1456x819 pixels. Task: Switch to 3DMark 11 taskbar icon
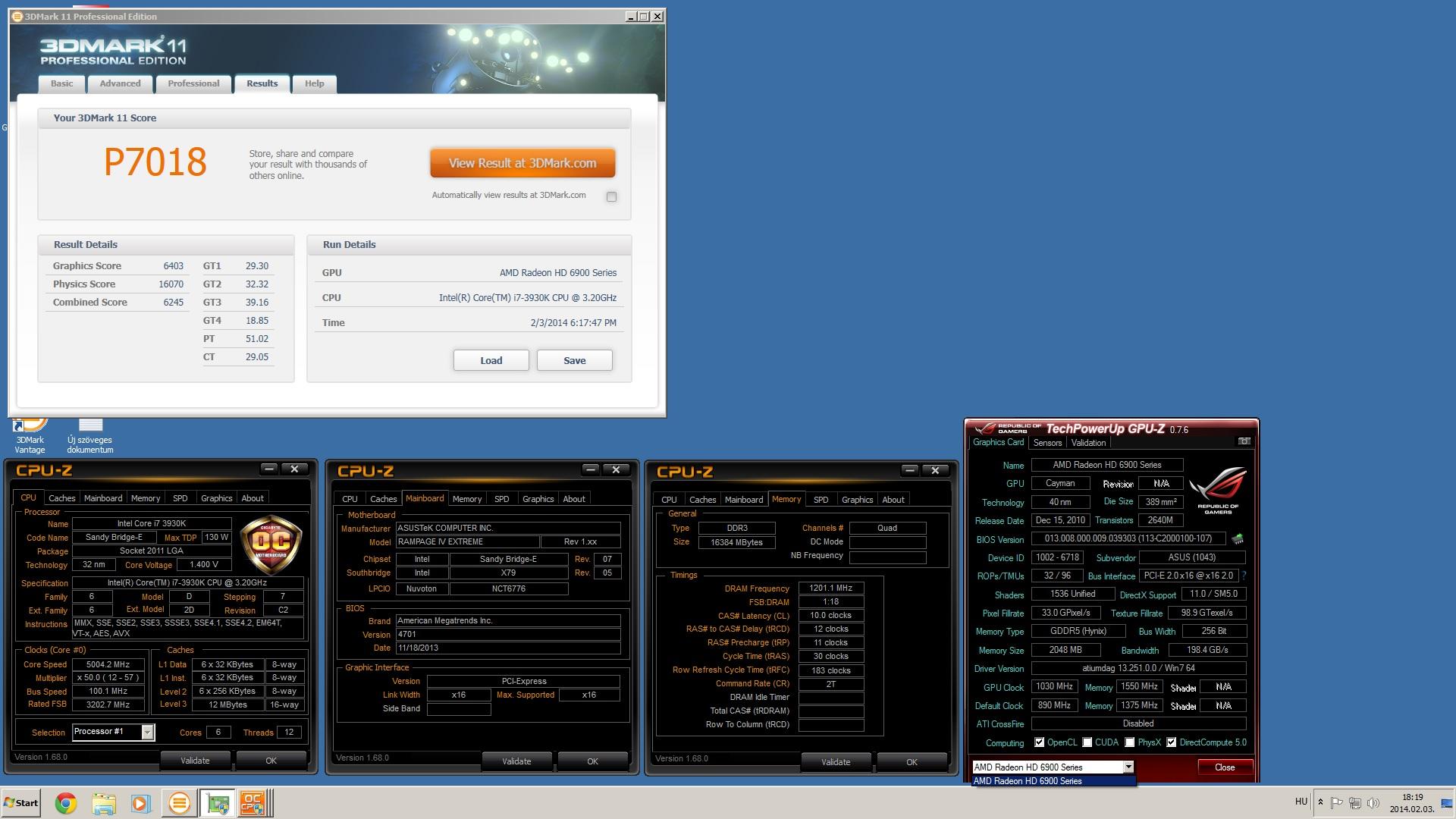click(x=179, y=803)
